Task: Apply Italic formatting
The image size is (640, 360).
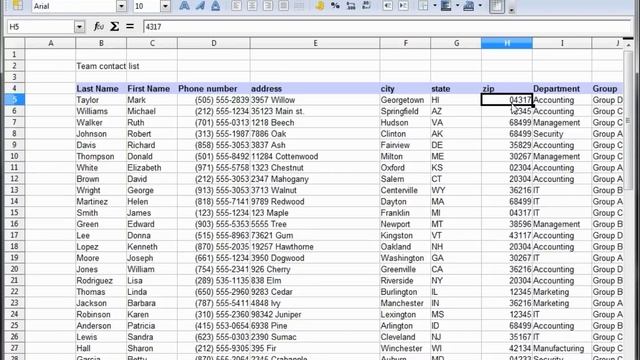Action: 200,6
